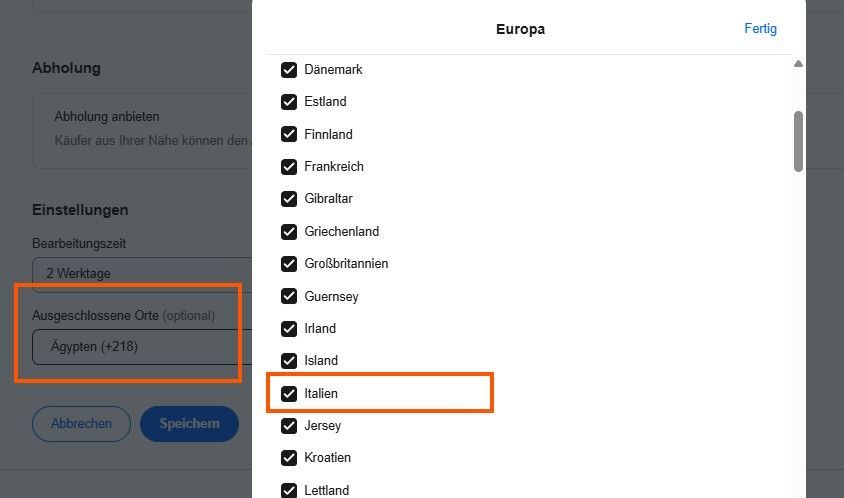Open the Ausgeschlossene Orte field
Image resolution: width=844 pixels, height=498 pixels.
coord(140,347)
